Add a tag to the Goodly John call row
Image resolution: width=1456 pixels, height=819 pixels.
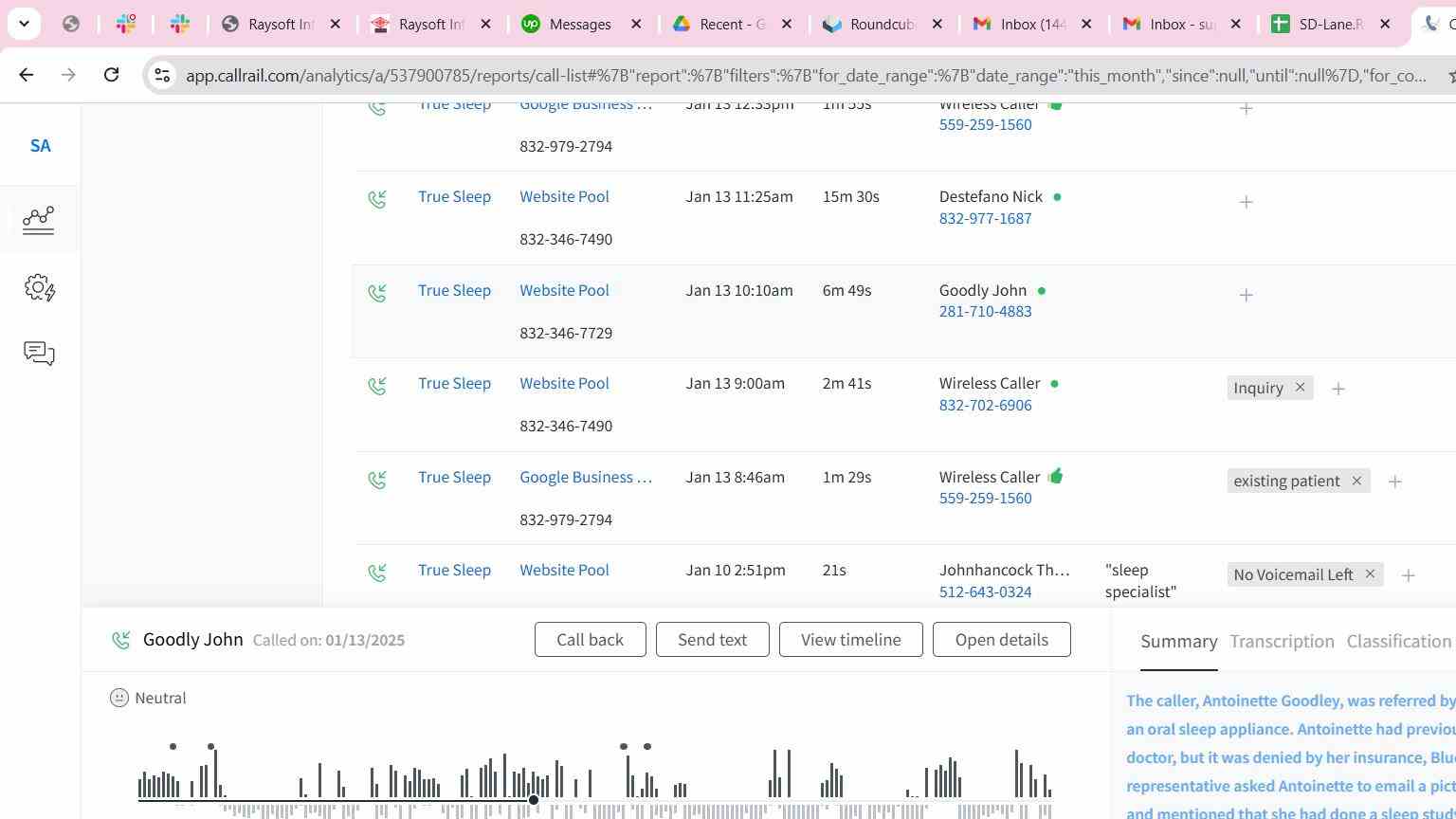1247,295
